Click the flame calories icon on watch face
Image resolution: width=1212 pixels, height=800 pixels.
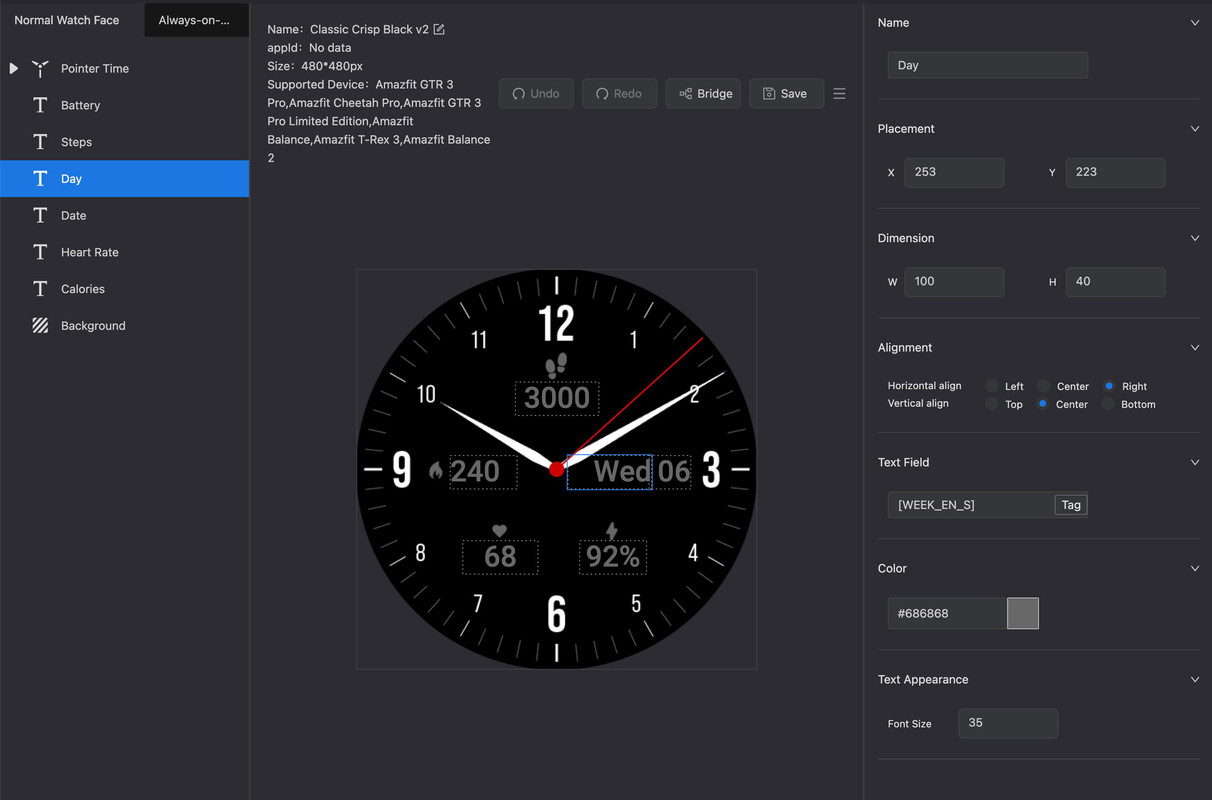tap(436, 470)
